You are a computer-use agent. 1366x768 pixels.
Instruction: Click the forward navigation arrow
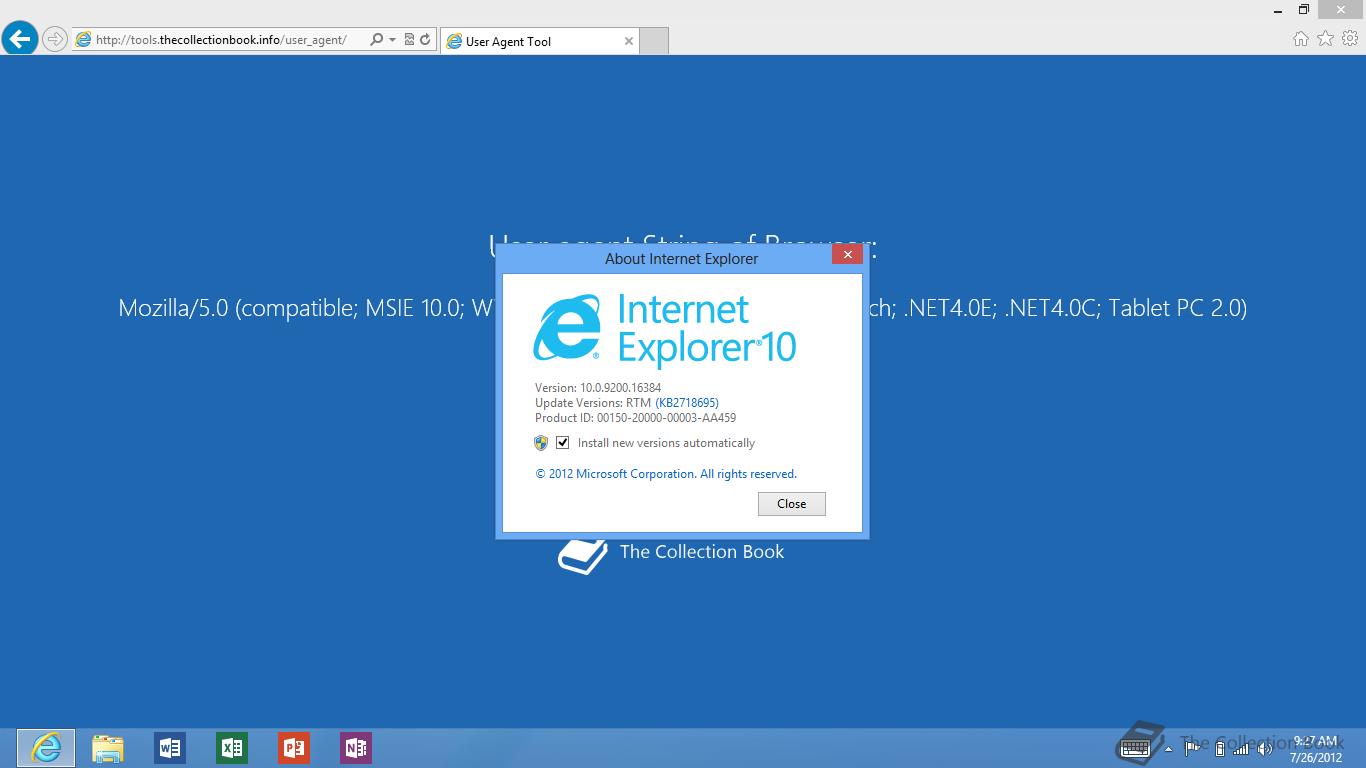(x=55, y=40)
